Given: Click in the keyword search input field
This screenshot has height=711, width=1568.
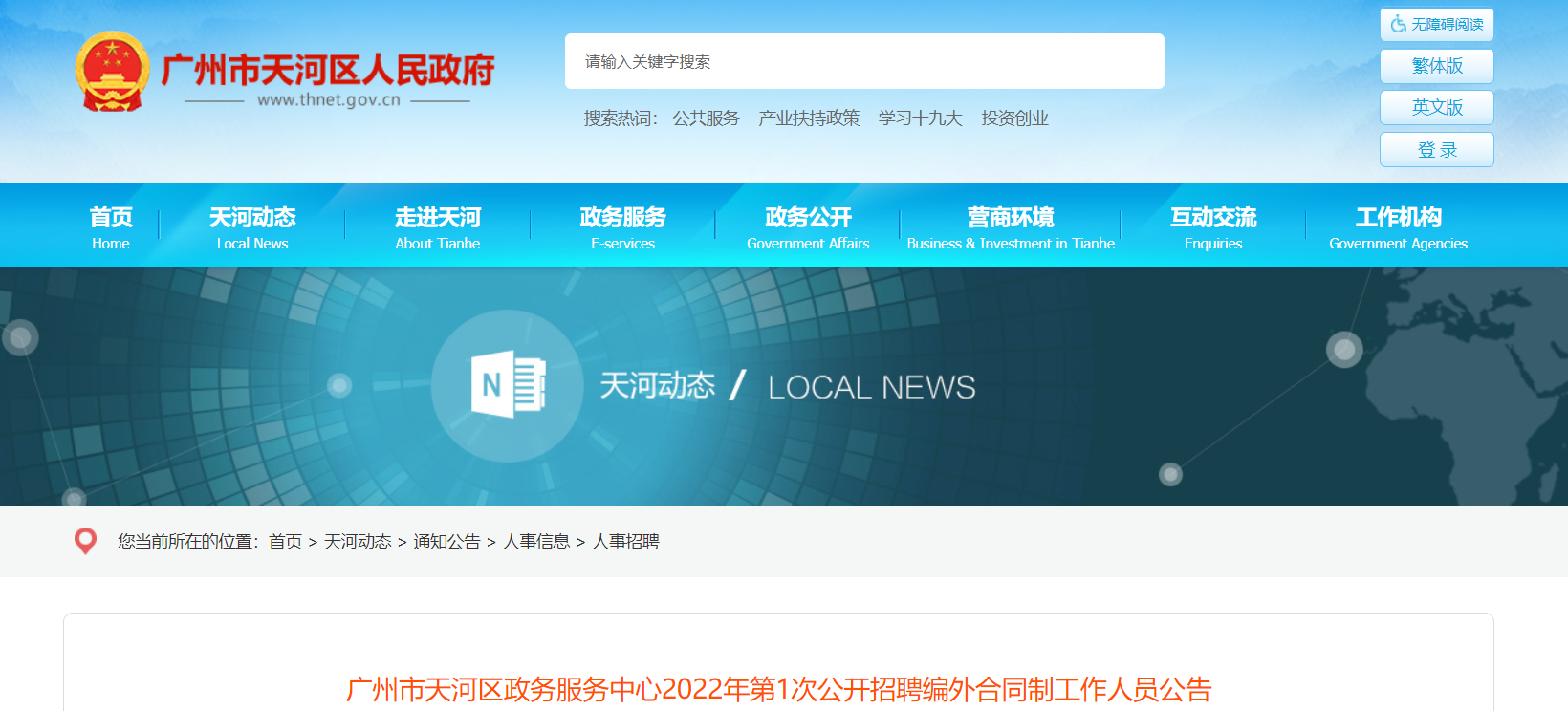Looking at the screenshot, I should 863,62.
